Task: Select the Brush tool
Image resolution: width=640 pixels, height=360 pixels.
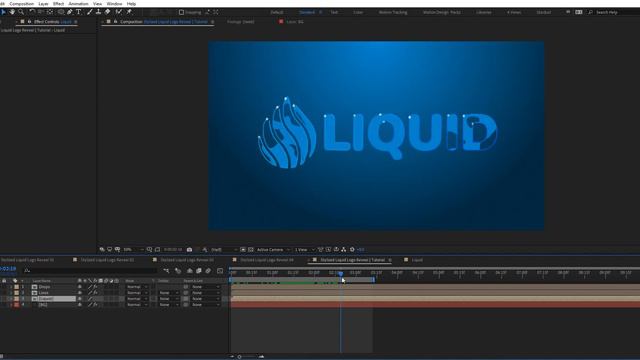Action: [90, 12]
